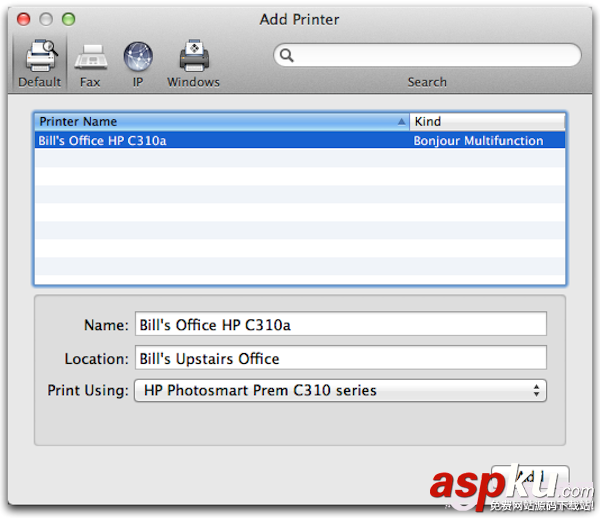Image resolution: width=600 pixels, height=518 pixels.
Task: Zoom the window with green button
Action: tap(69, 19)
